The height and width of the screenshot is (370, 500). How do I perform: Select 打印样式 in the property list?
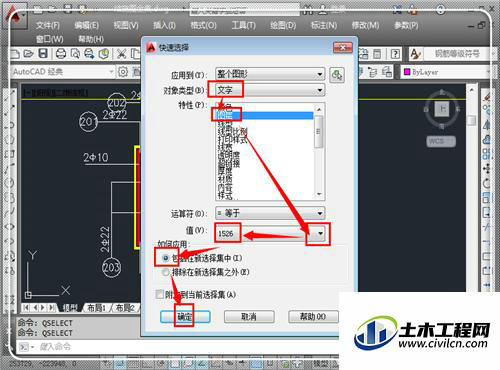coord(233,139)
